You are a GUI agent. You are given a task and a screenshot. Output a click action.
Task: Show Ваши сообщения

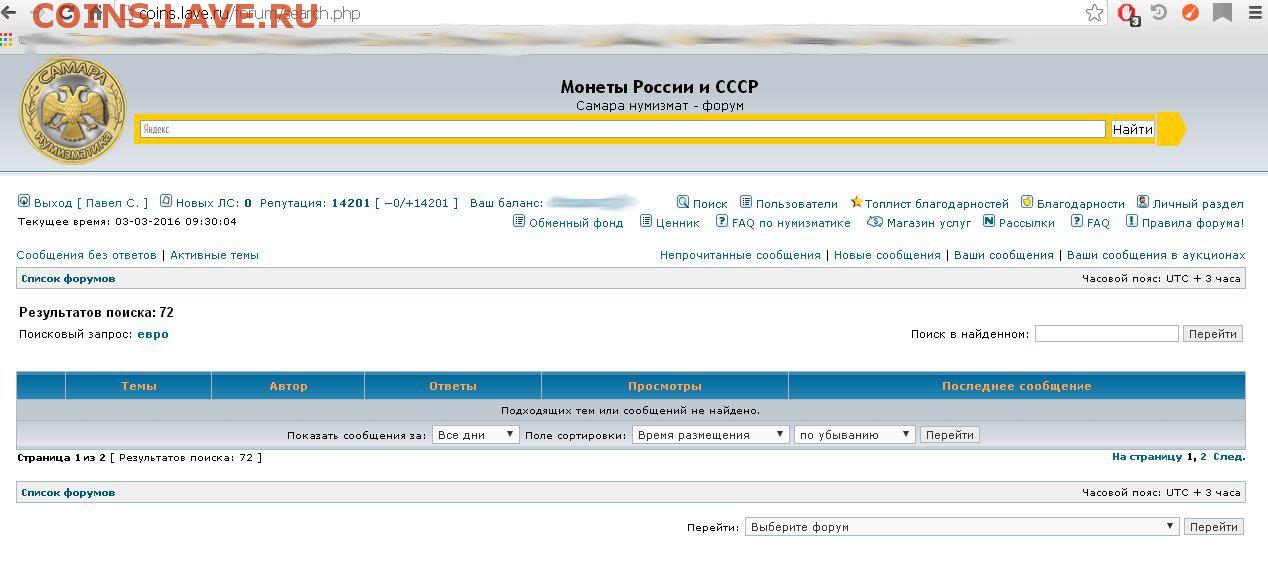[x=1004, y=255]
